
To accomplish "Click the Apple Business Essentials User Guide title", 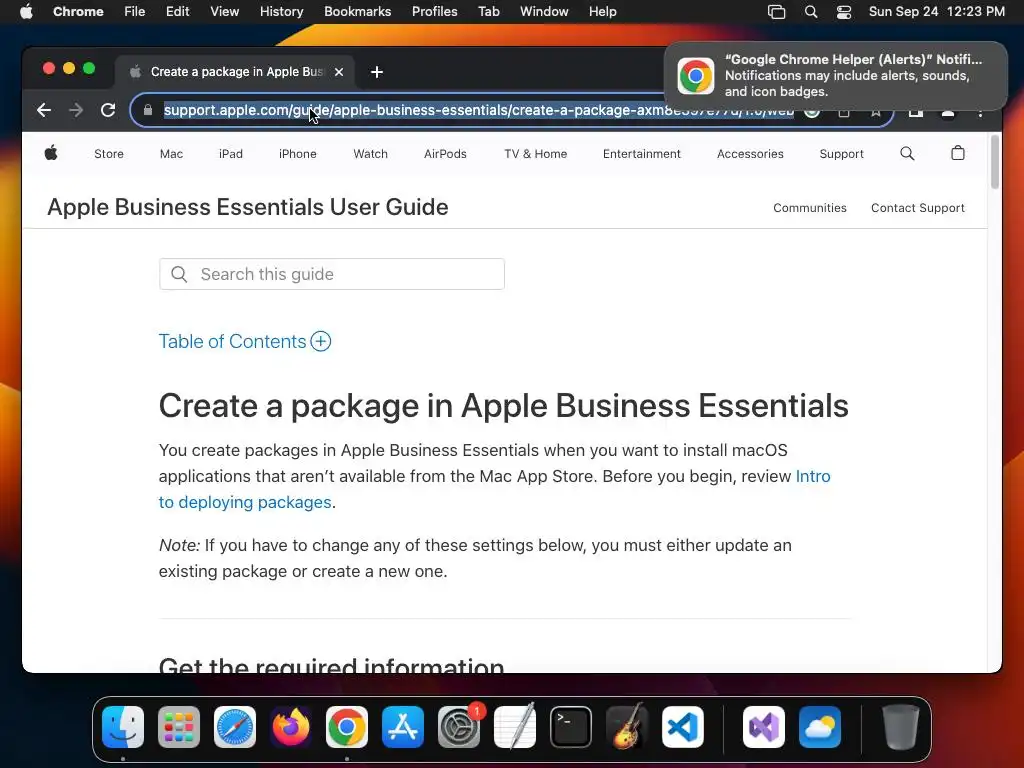I will click(x=248, y=207).
